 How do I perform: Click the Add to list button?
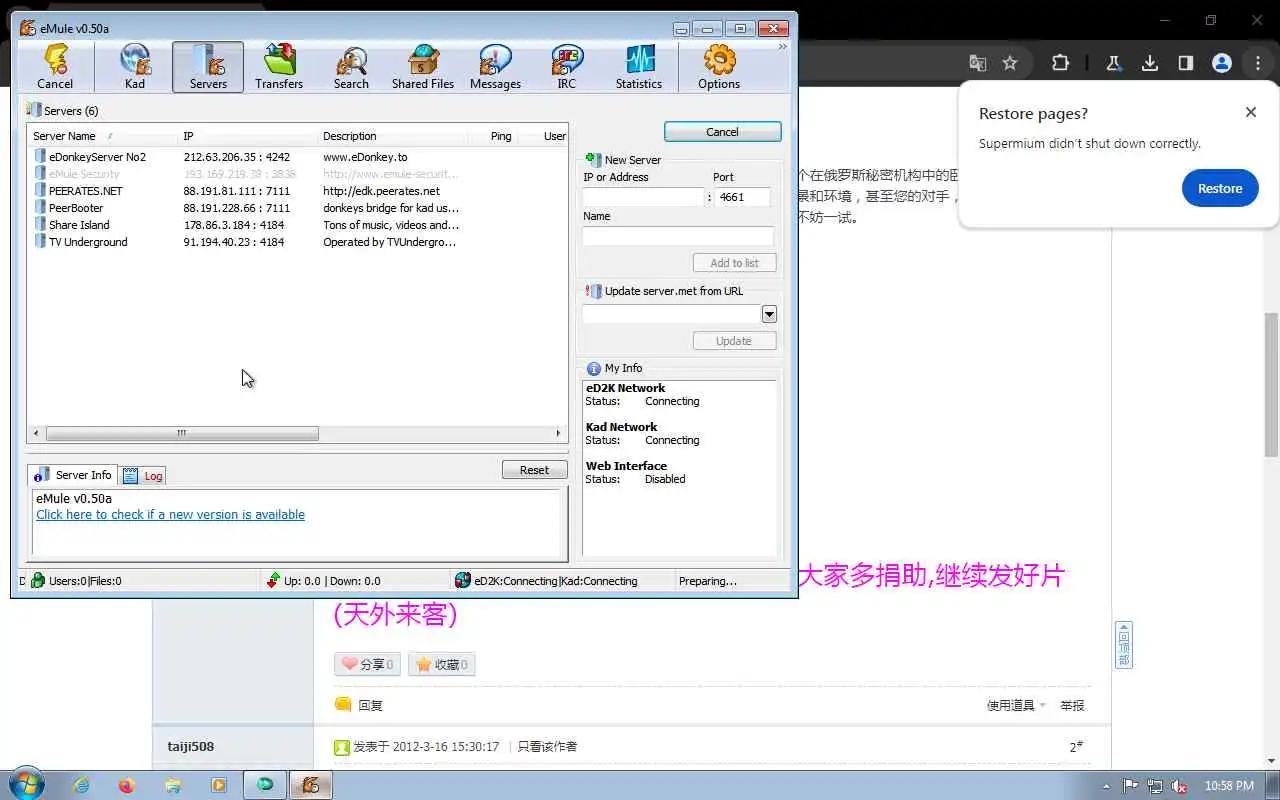[734, 263]
